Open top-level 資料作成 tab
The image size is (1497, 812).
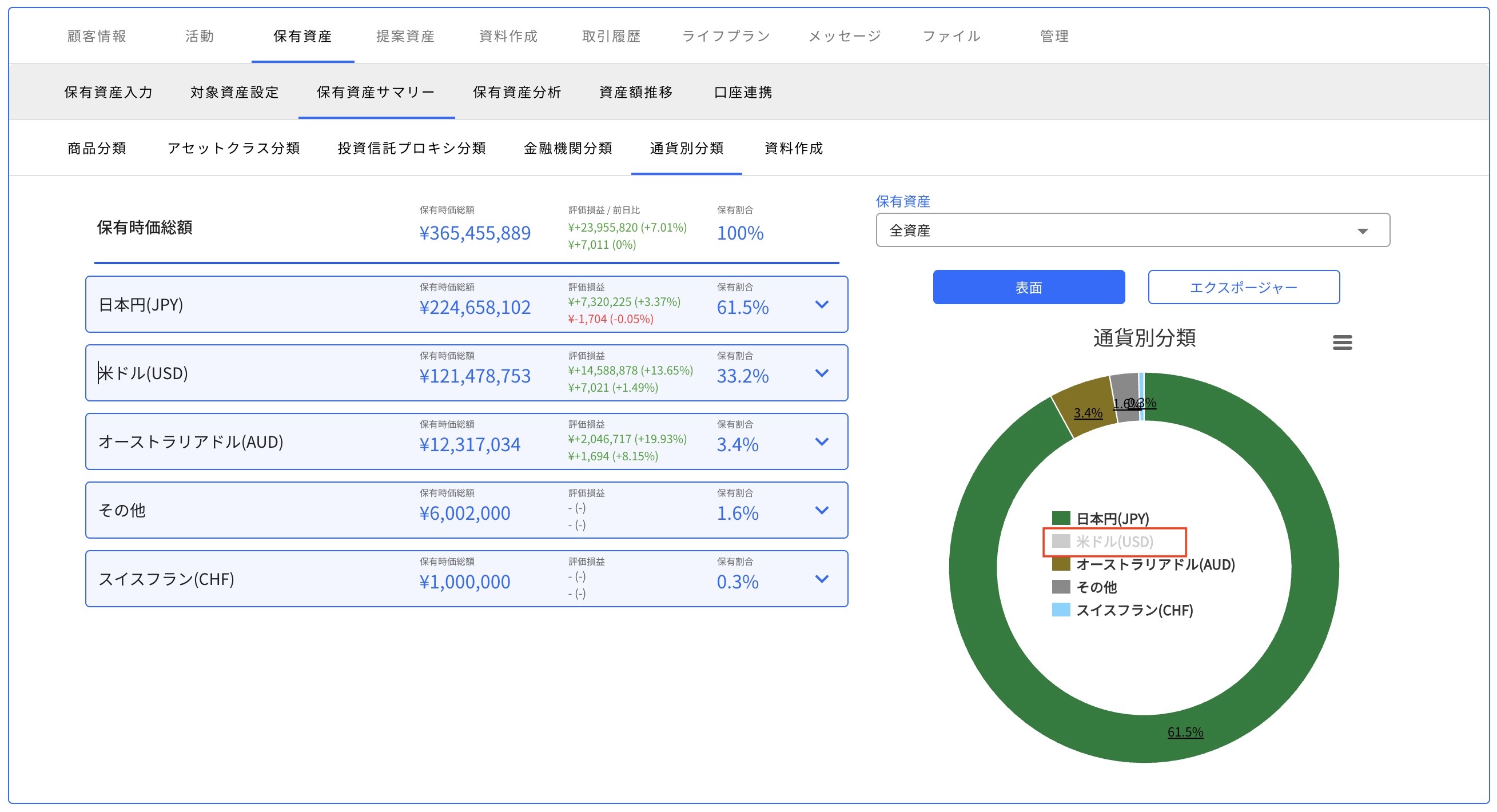(508, 36)
